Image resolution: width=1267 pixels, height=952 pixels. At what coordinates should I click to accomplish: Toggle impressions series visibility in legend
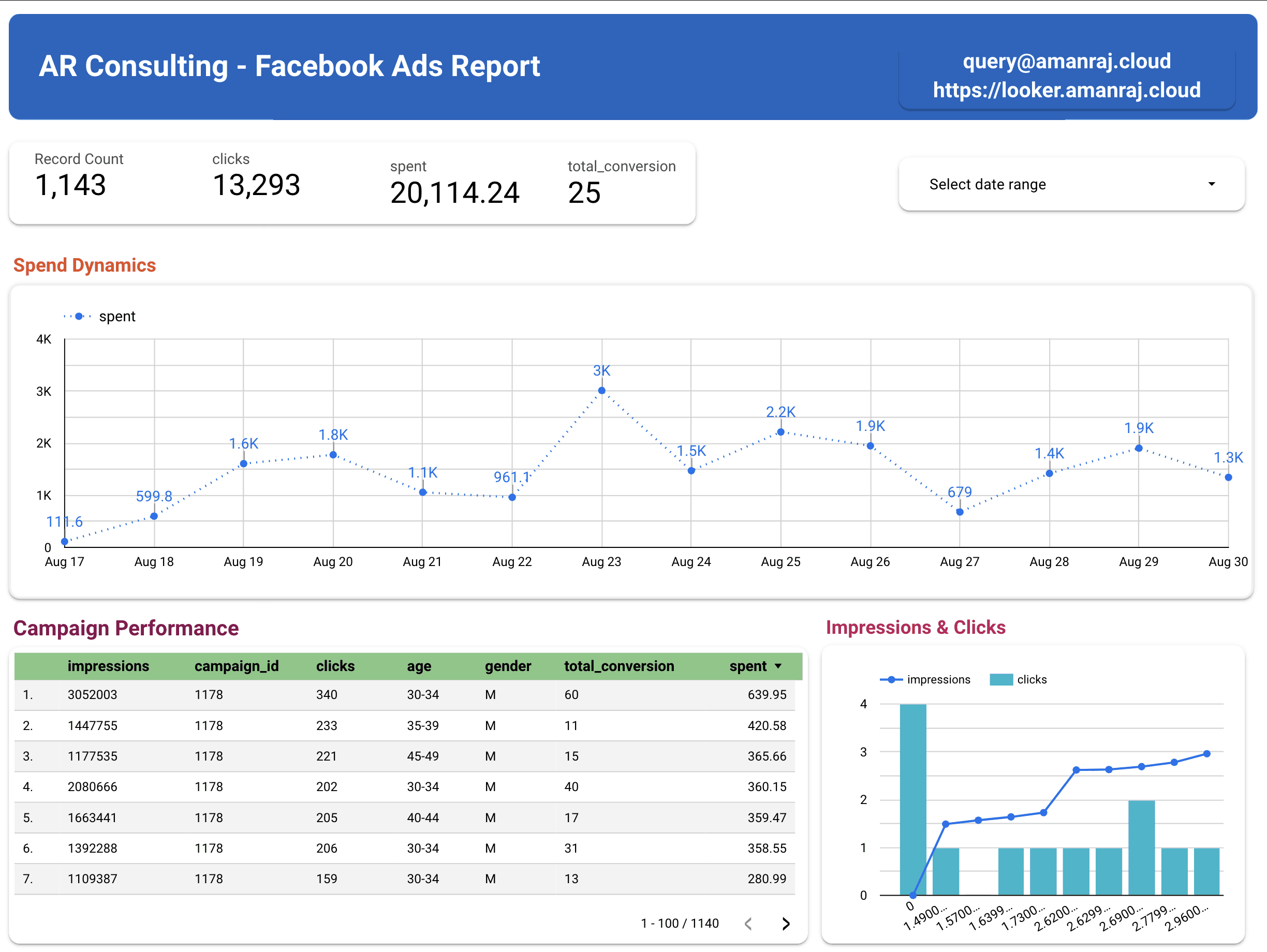[x=938, y=679]
